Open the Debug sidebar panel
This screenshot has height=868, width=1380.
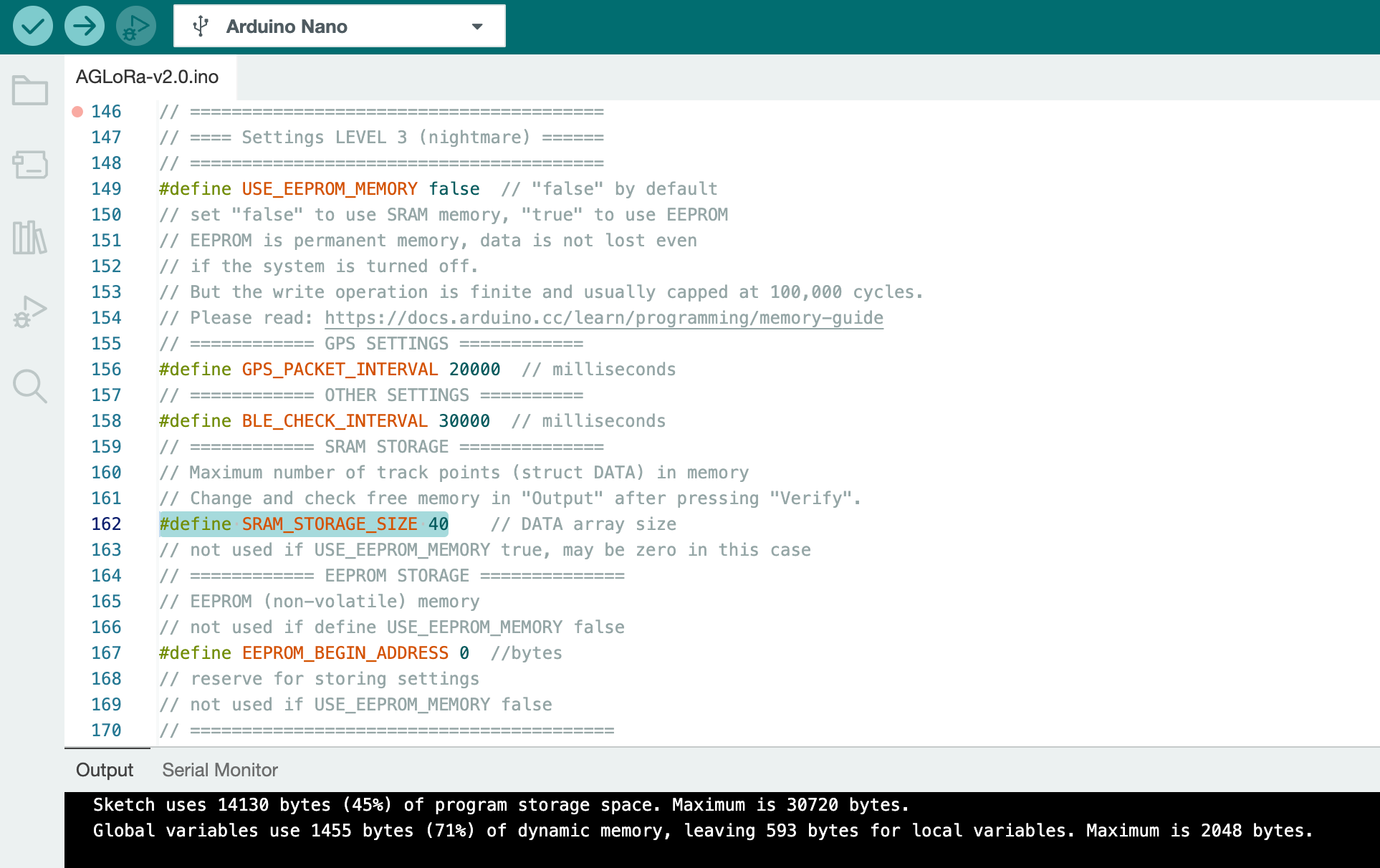point(29,312)
